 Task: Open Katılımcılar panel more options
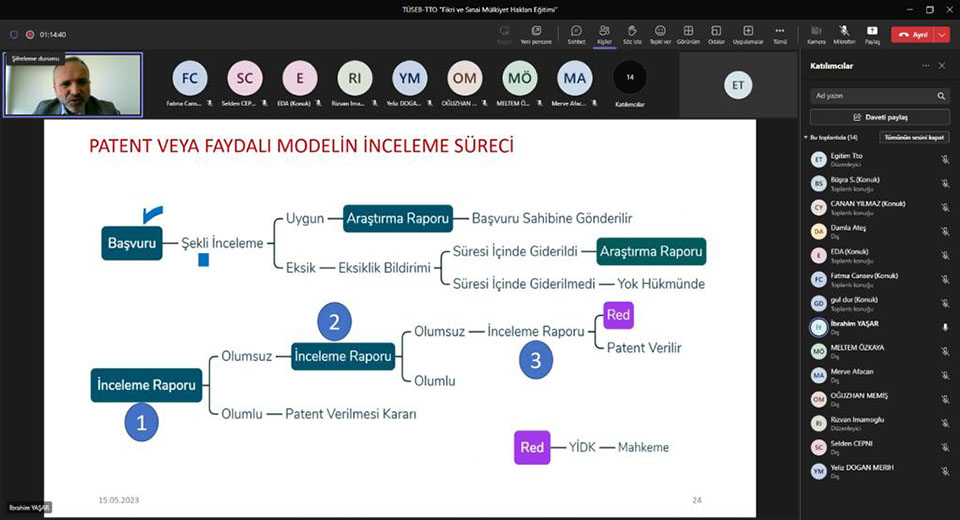(x=925, y=65)
